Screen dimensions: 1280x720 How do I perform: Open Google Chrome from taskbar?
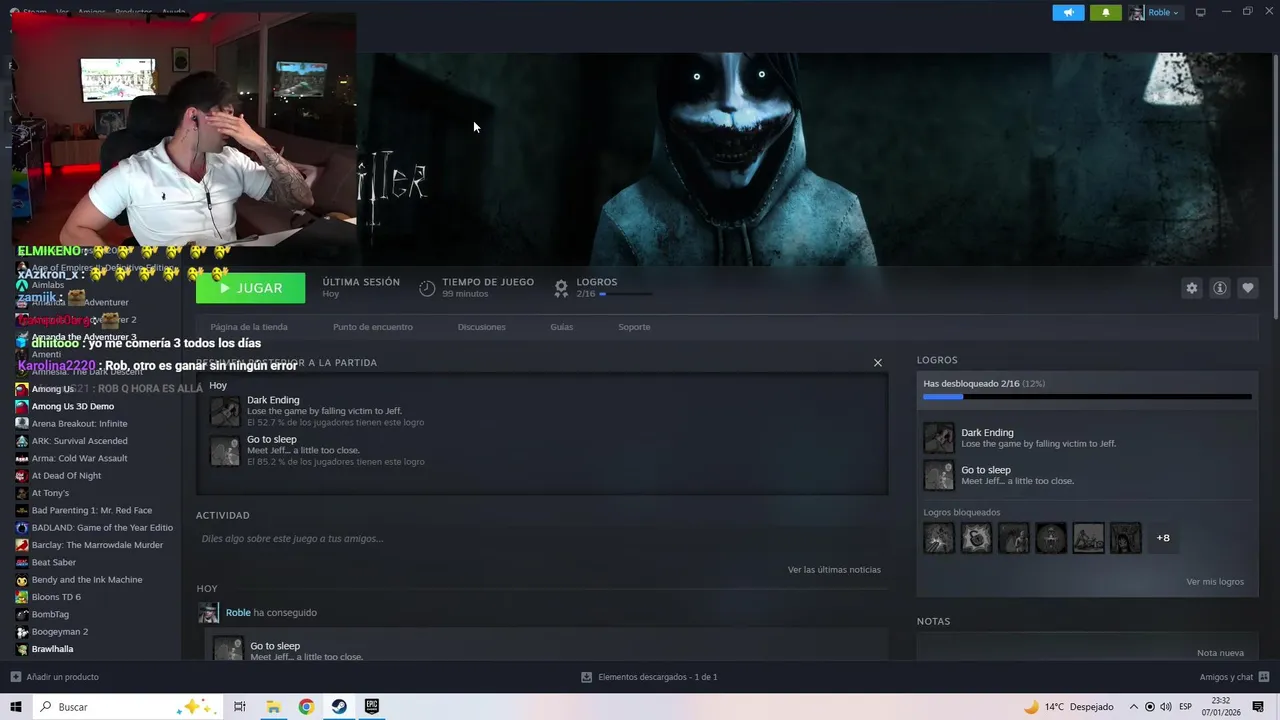[306, 707]
